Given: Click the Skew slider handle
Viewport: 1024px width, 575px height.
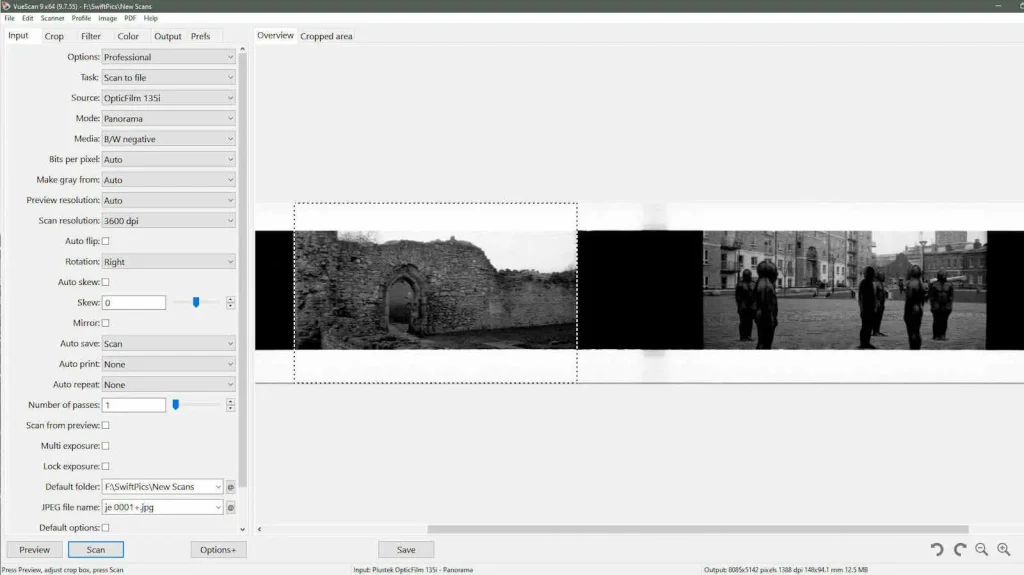Looking at the screenshot, I should pyautogui.click(x=196, y=302).
